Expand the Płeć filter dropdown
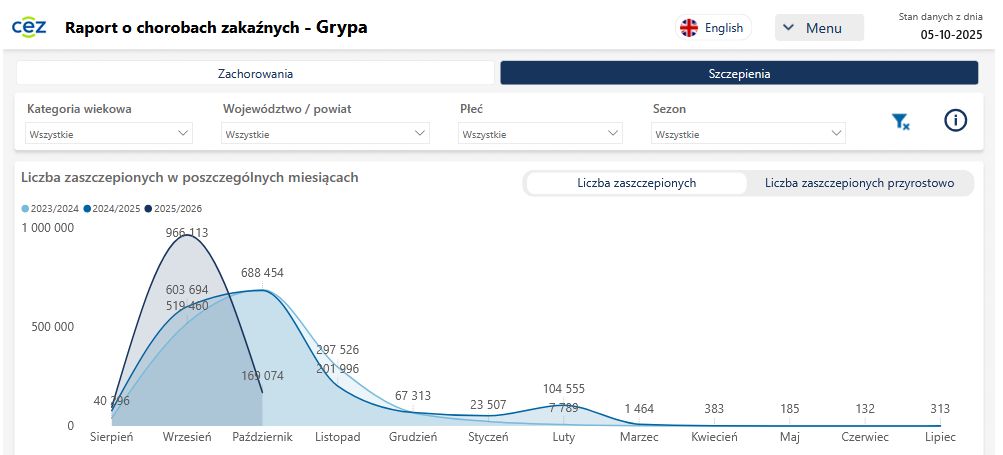The width and height of the screenshot is (1003, 455). click(x=540, y=133)
